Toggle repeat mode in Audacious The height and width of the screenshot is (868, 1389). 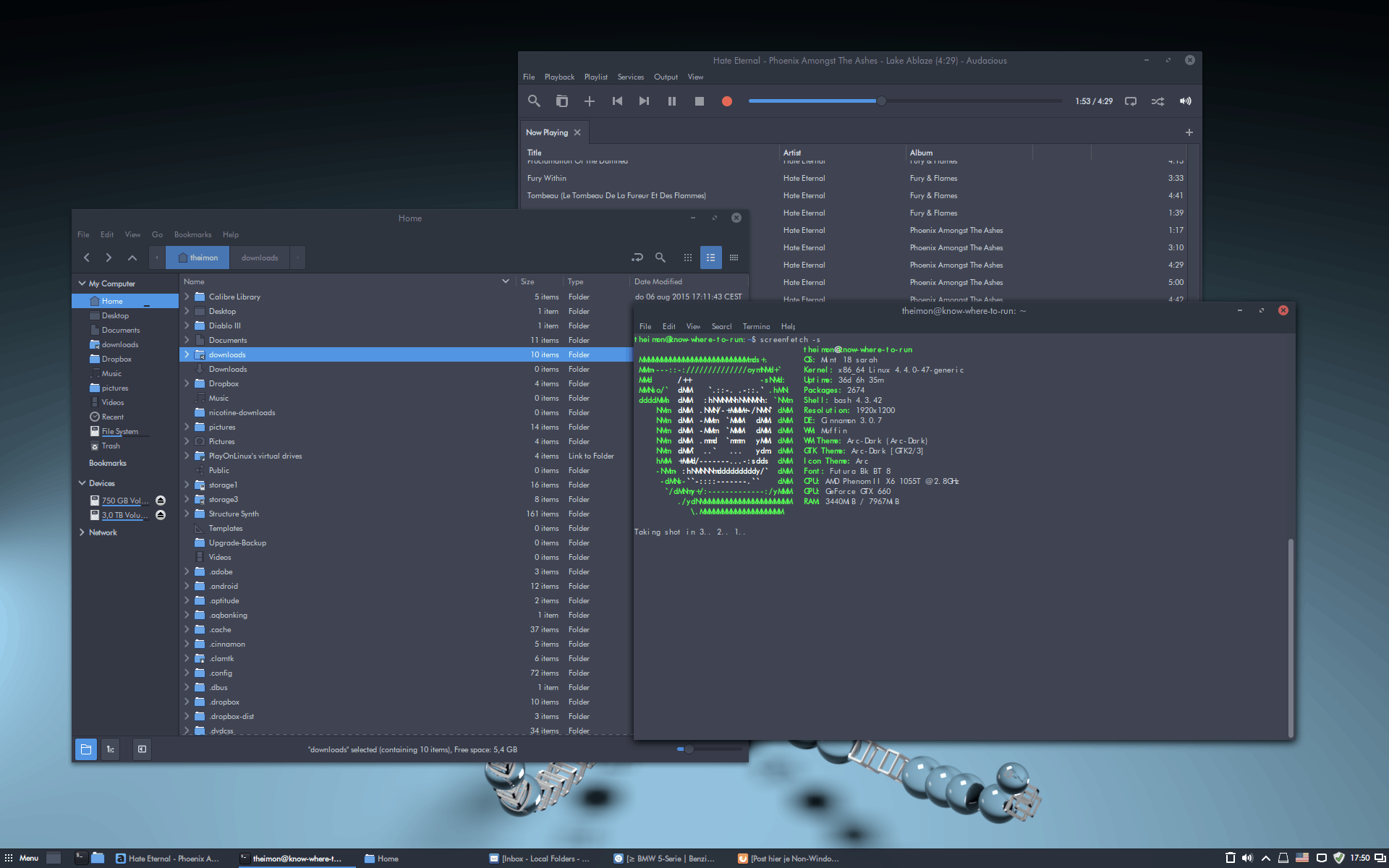tap(1130, 101)
